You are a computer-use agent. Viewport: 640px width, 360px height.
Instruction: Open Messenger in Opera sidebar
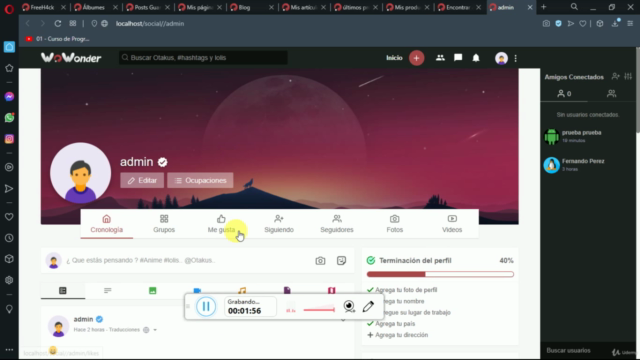point(9,97)
